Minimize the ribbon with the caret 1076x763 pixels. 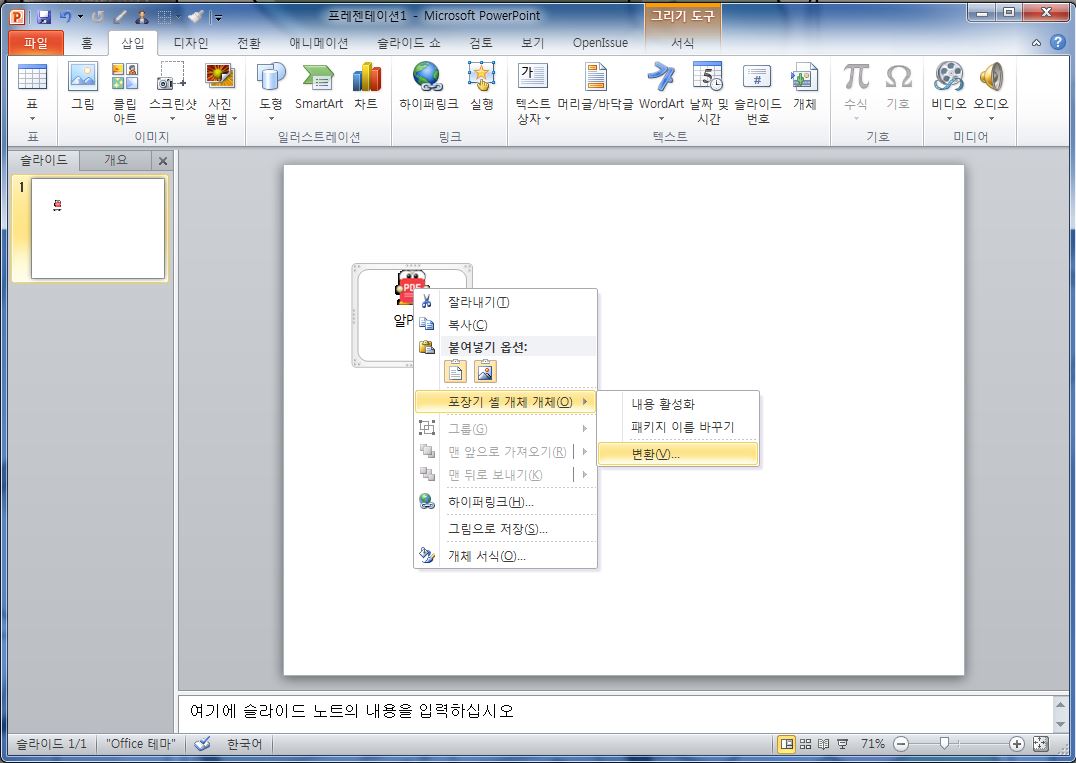tap(1036, 43)
